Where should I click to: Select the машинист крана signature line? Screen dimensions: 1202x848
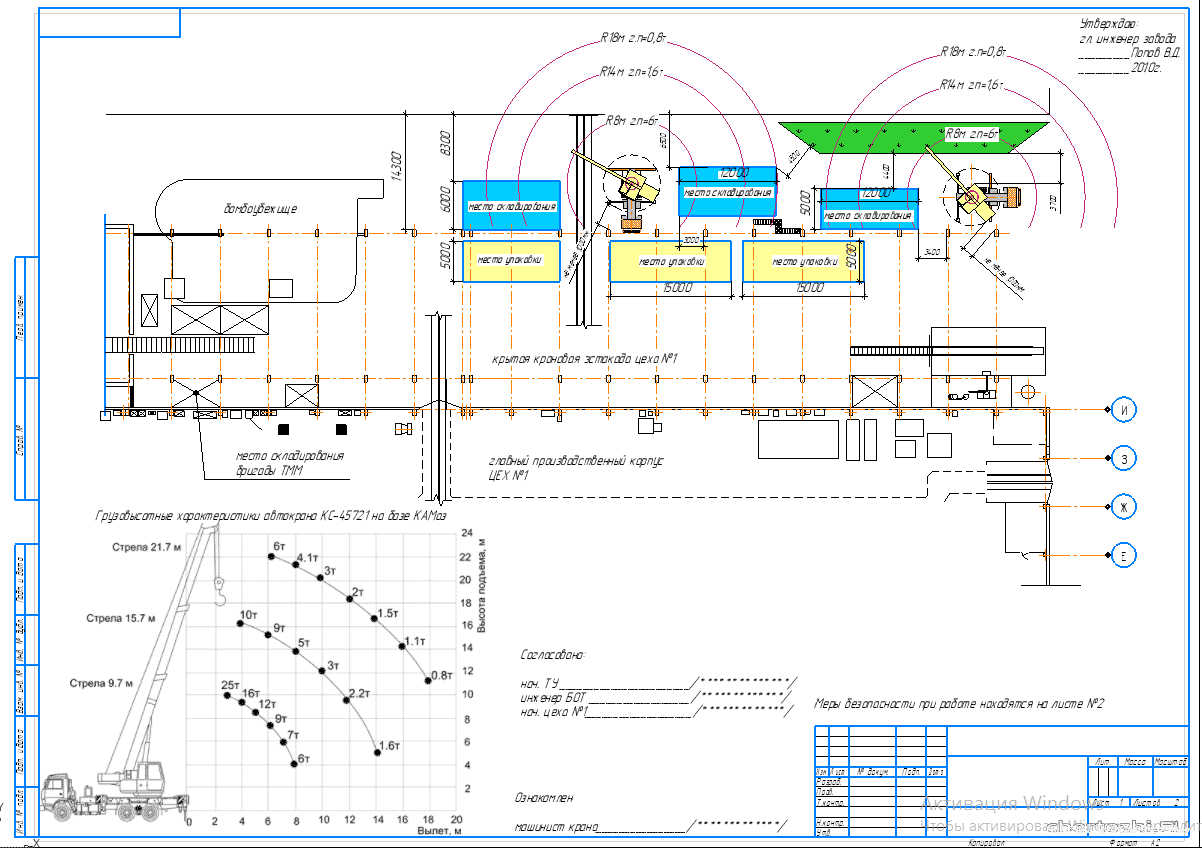pos(600,828)
